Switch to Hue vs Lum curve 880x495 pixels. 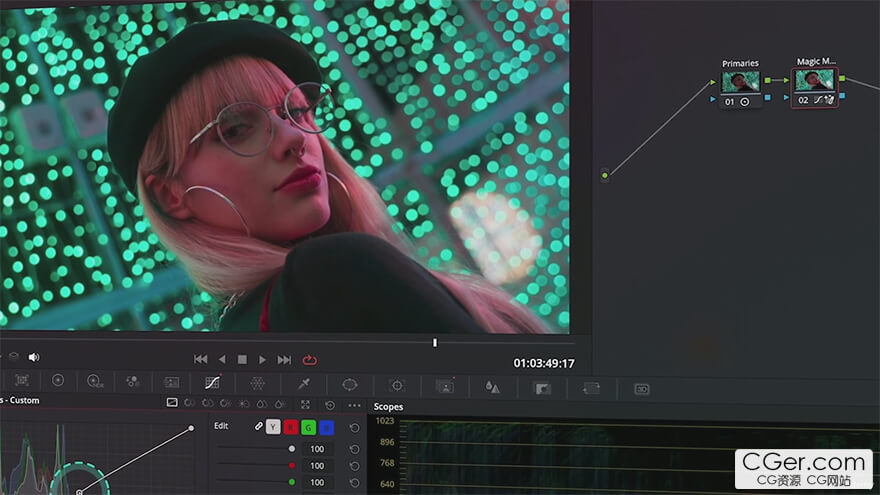point(226,404)
